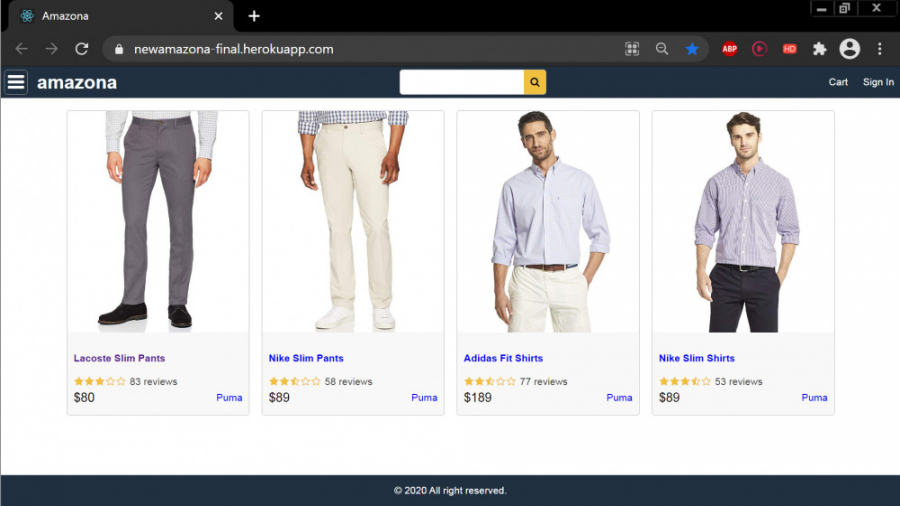Click the 77 reviews star rating
Viewport: 900px width, 506px height.
[515, 382]
